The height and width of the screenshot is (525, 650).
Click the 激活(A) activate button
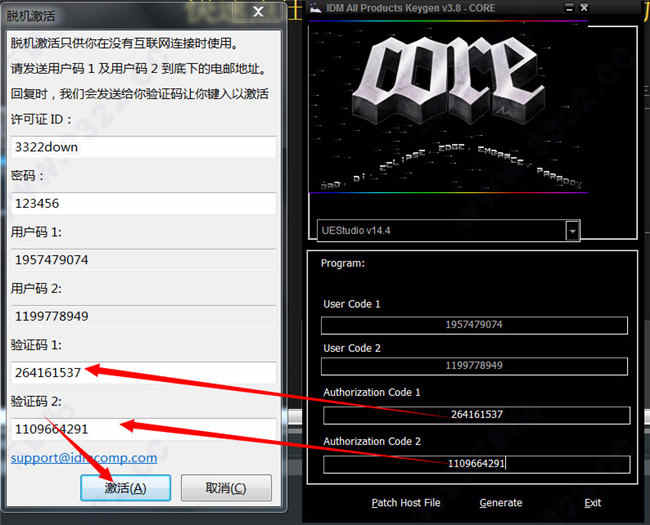click(126, 488)
